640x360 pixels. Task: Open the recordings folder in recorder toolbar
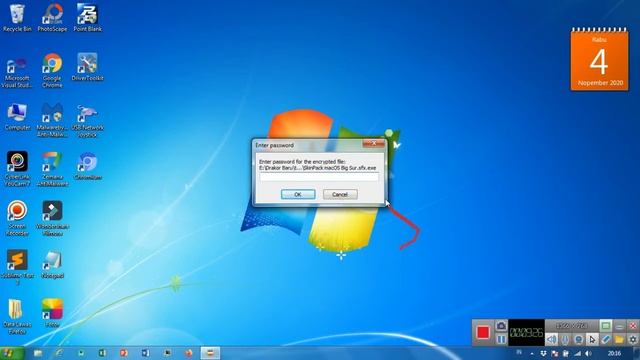click(x=619, y=339)
